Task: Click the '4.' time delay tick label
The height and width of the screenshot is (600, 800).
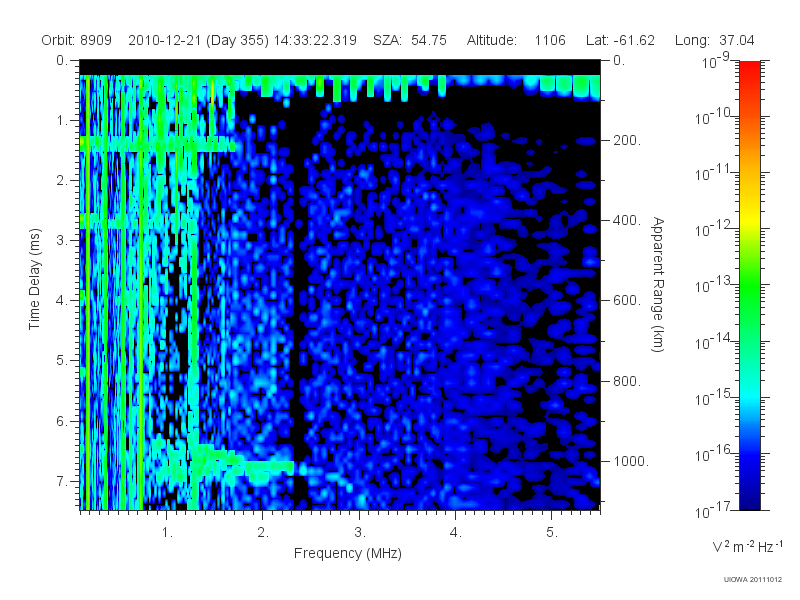Action: 62,301
